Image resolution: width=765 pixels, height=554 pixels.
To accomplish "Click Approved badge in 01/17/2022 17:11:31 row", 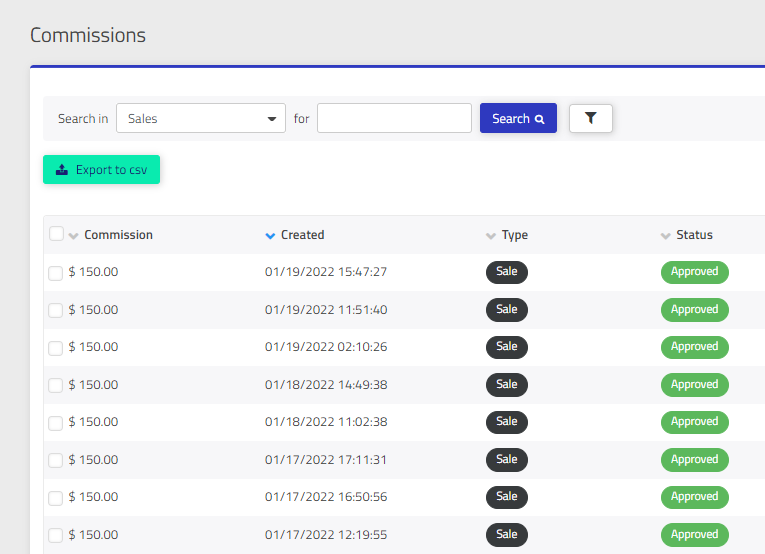I will [x=694, y=460].
